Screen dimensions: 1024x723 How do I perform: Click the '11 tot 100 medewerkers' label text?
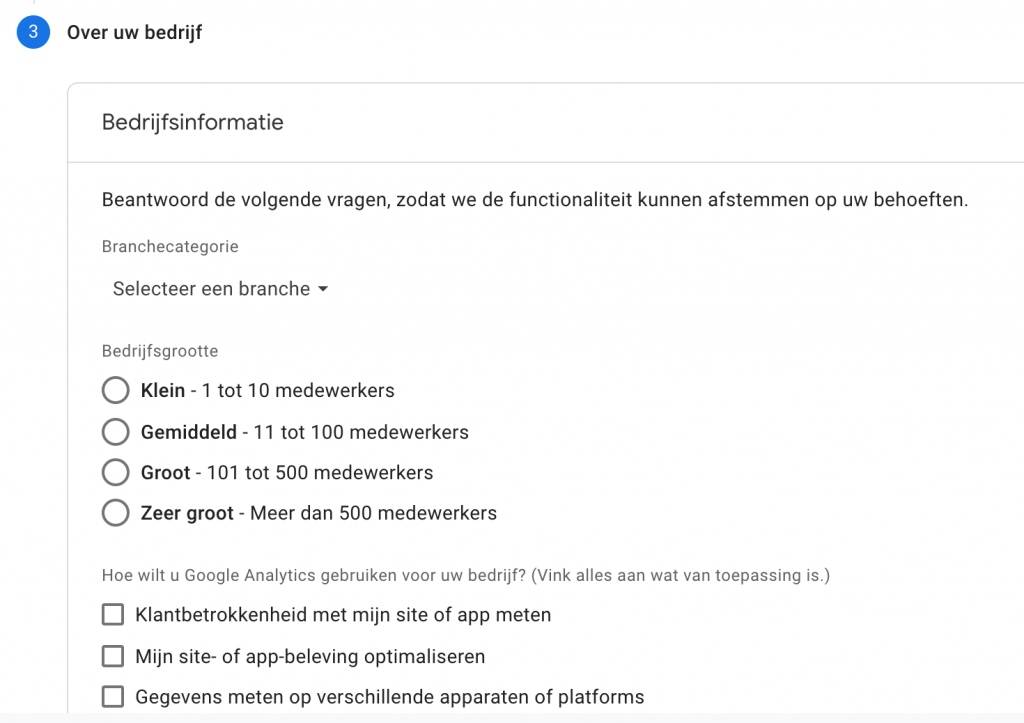361,432
